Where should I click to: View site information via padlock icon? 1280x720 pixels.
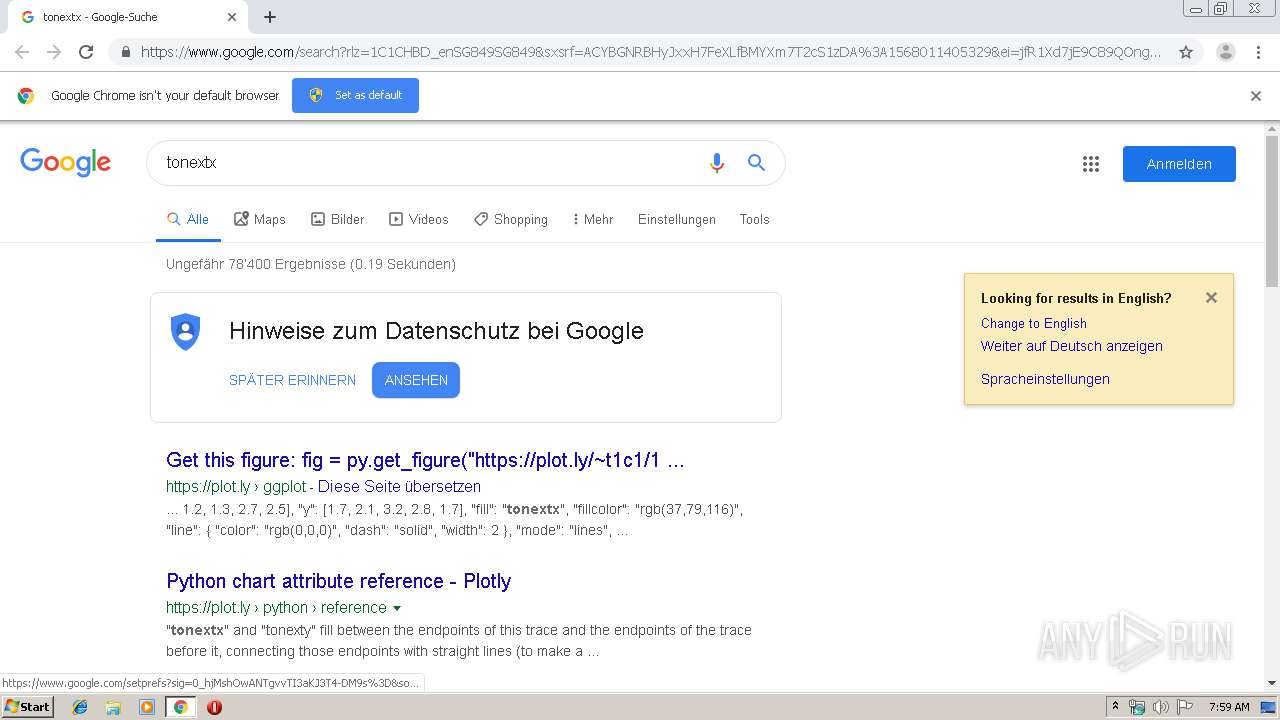pyautogui.click(x=125, y=52)
